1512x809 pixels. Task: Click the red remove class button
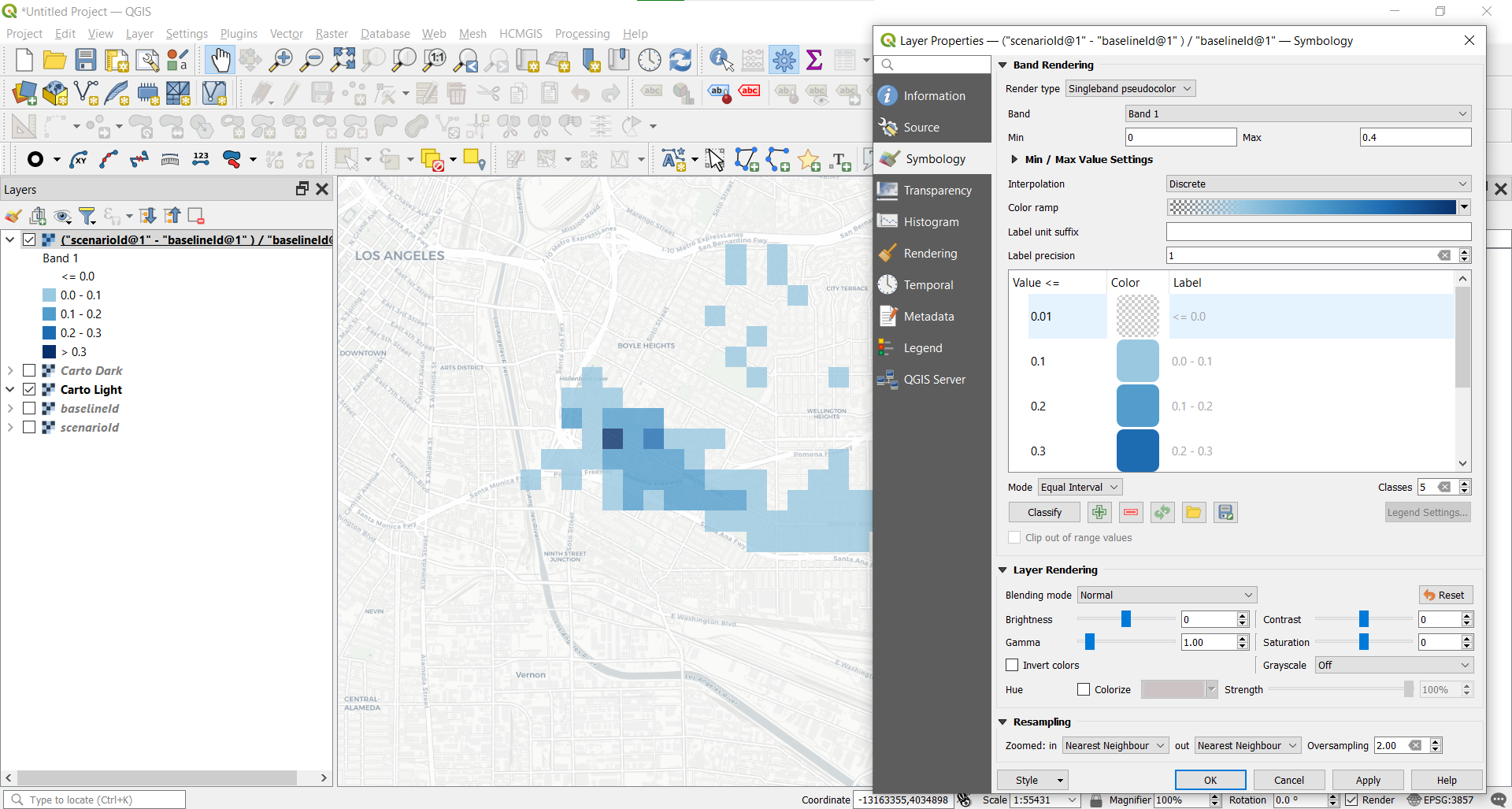(1131, 513)
